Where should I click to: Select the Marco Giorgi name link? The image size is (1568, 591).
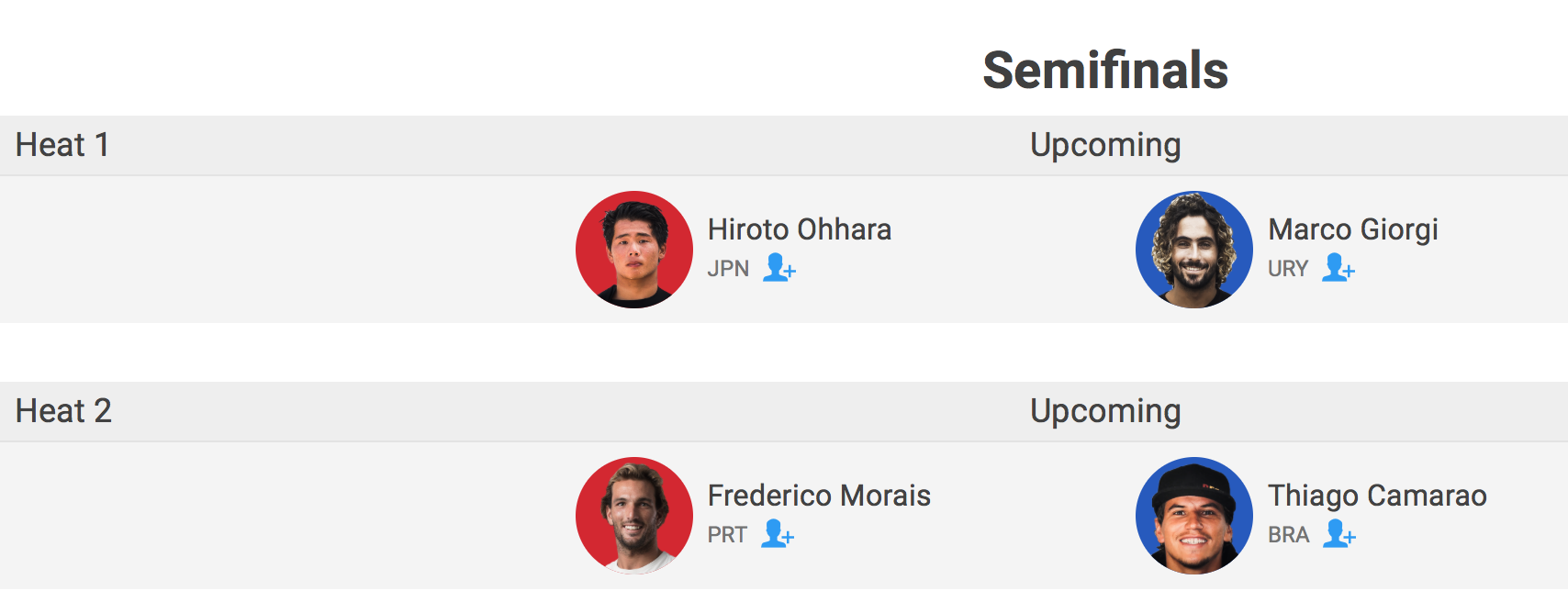click(x=1353, y=229)
